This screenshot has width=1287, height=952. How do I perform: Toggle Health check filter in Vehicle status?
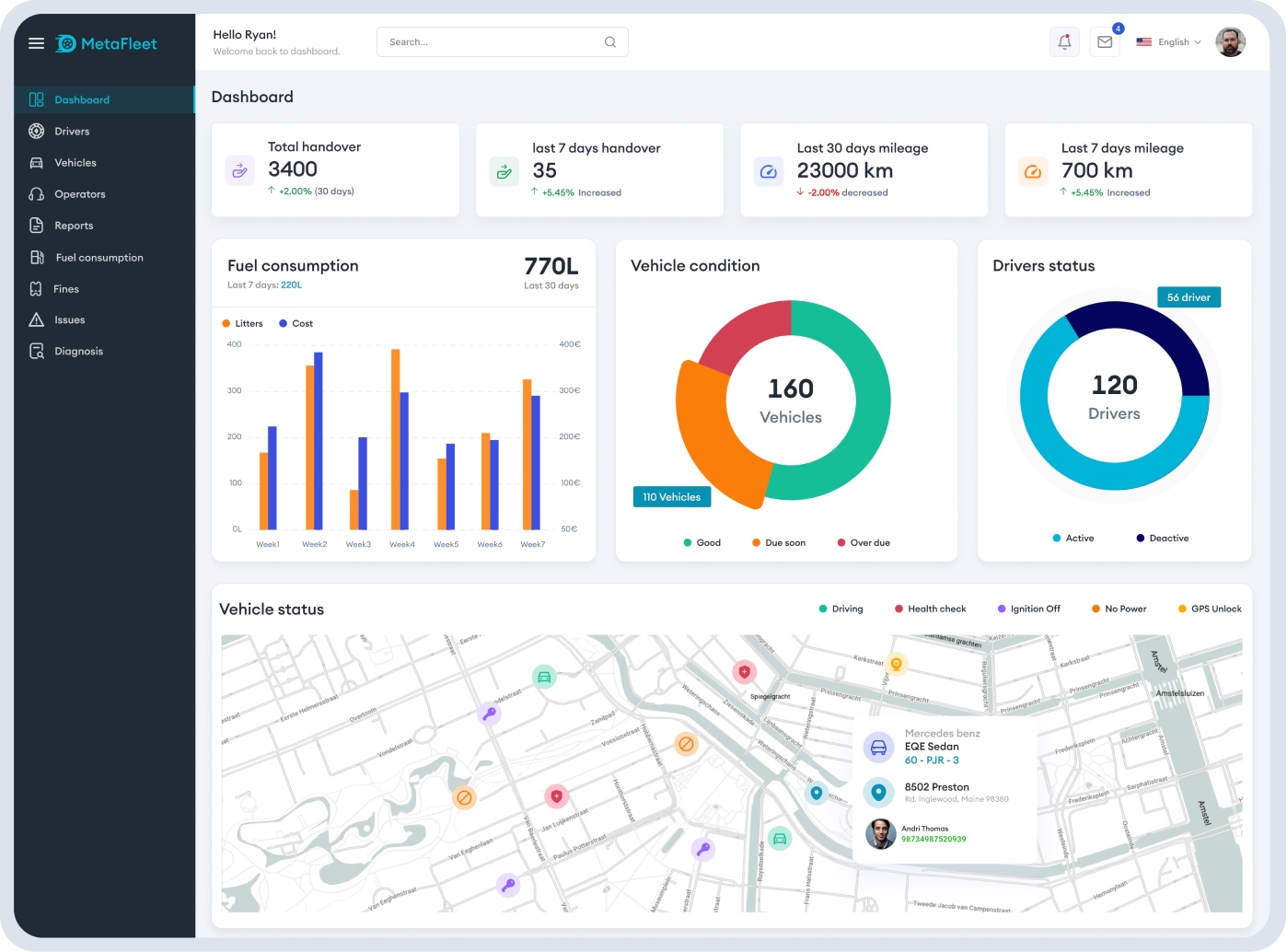click(x=931, y=609)
